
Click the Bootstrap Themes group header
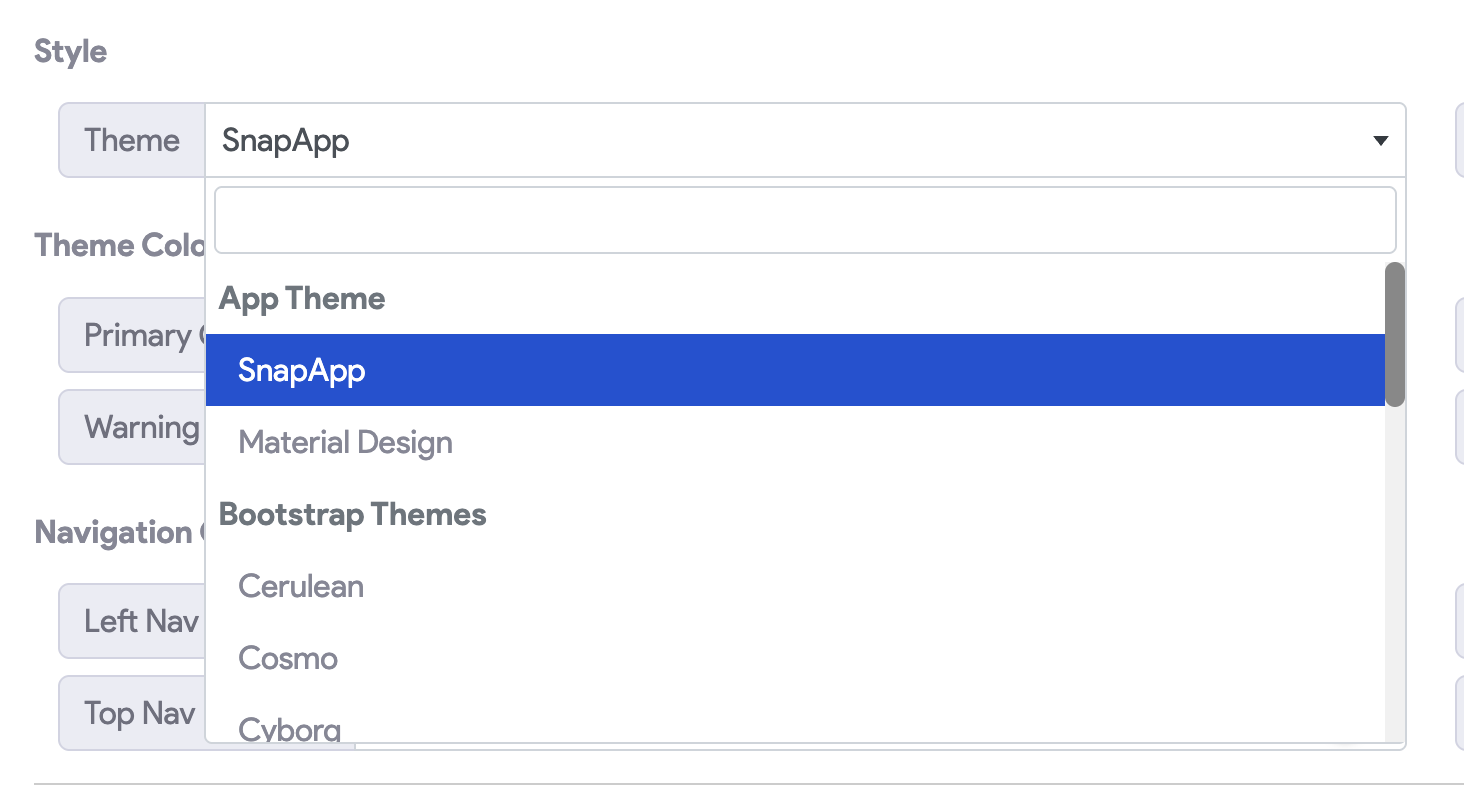point(353,514)
